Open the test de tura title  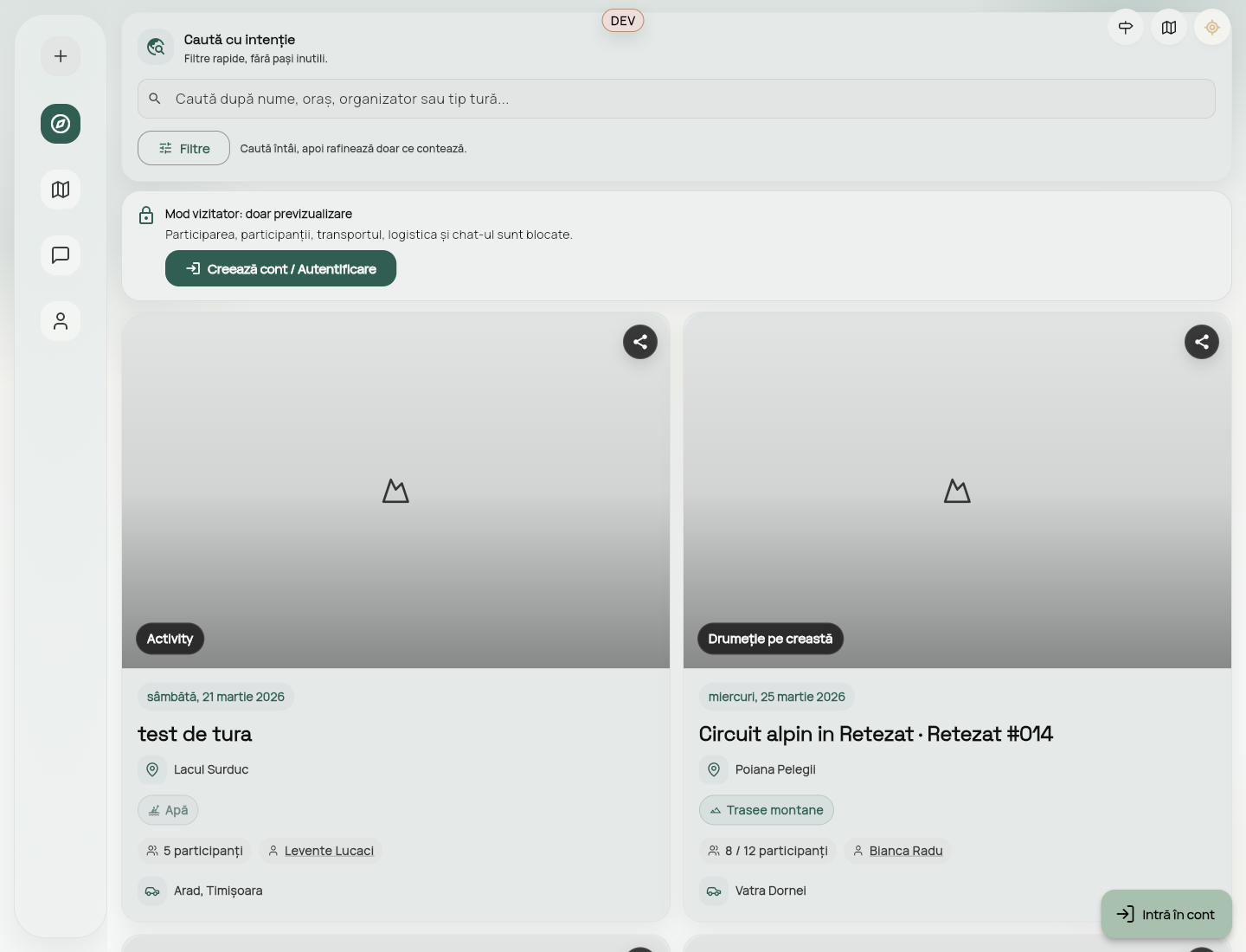195,734
